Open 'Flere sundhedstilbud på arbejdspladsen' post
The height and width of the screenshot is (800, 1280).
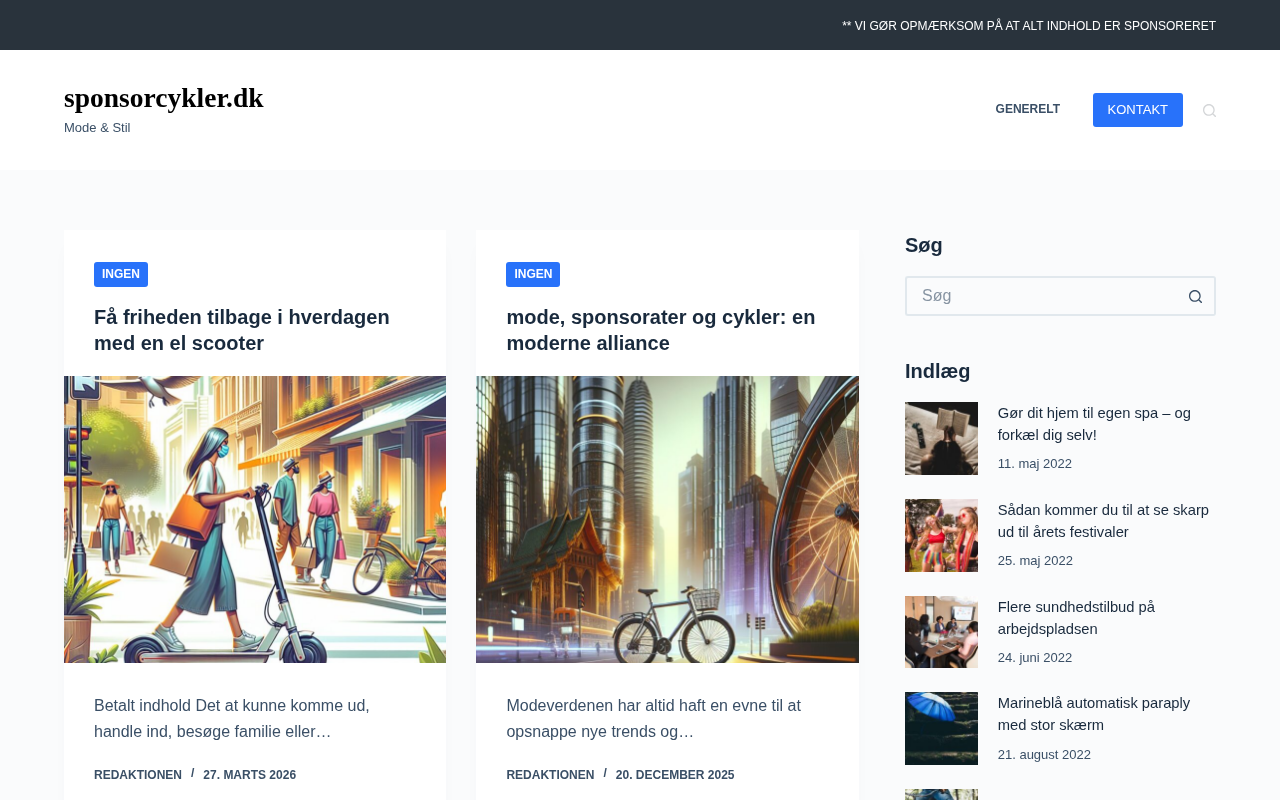pyautogui.click(x=1076, y=618)
